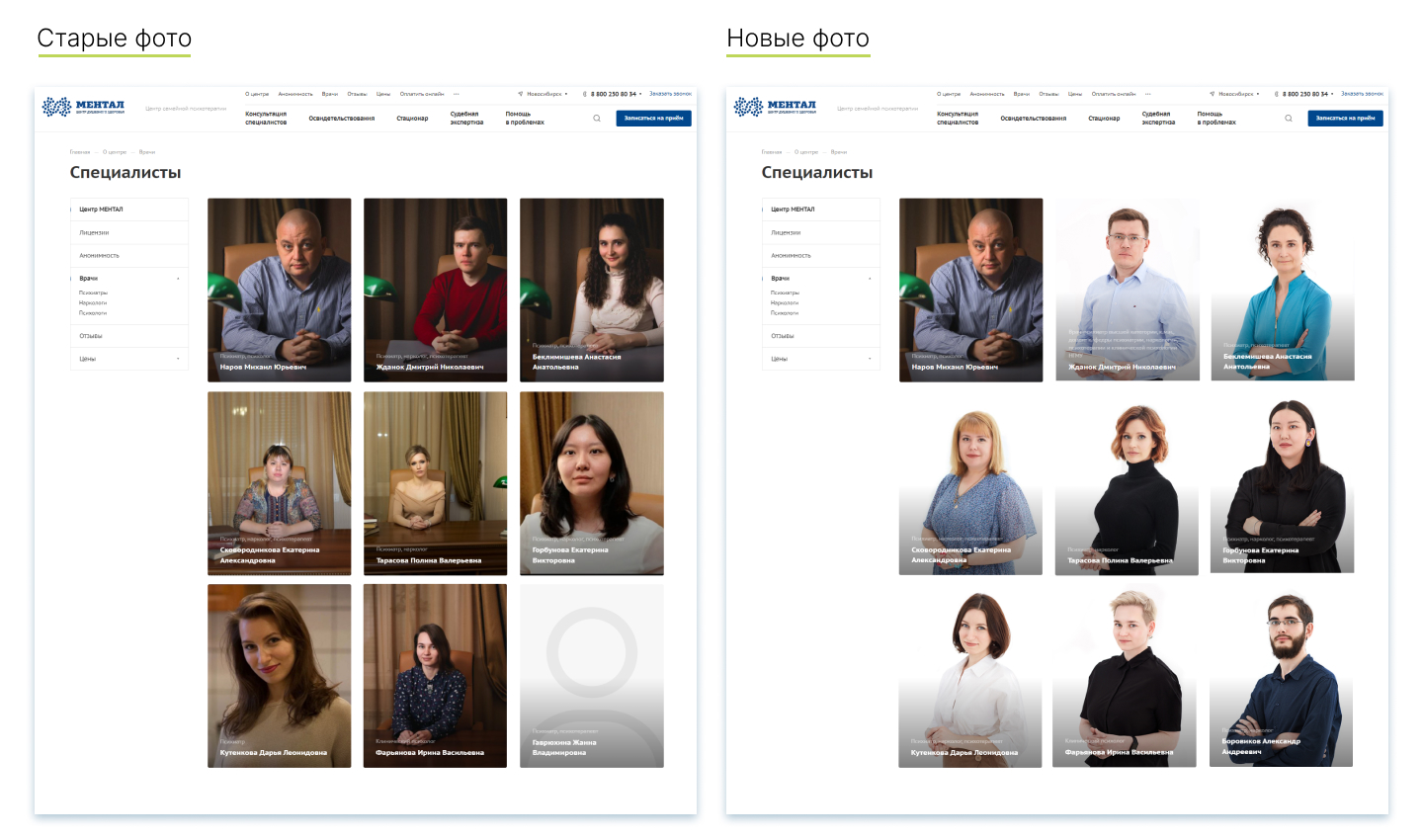This screenshot has width=1423, height=840.
Task: Click the search icon in the right page header
Action: (1289, 119)
